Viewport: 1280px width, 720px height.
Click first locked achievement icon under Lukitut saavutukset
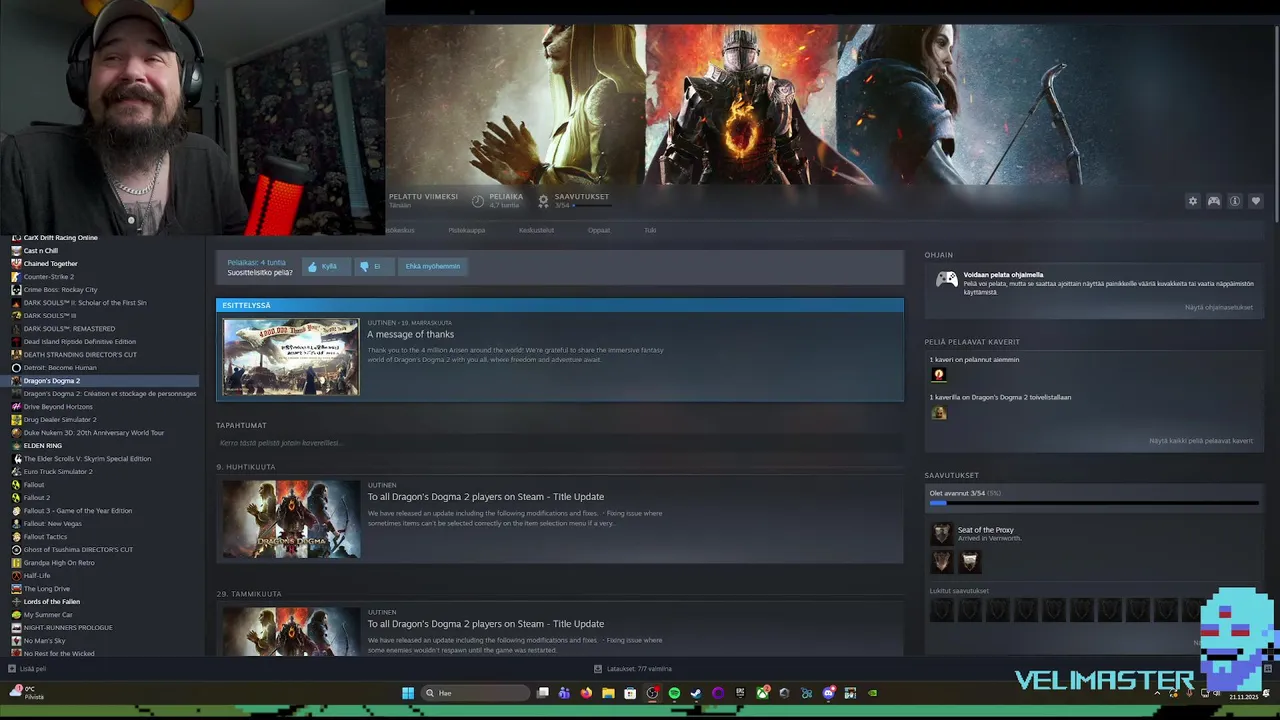click(941, 610)
